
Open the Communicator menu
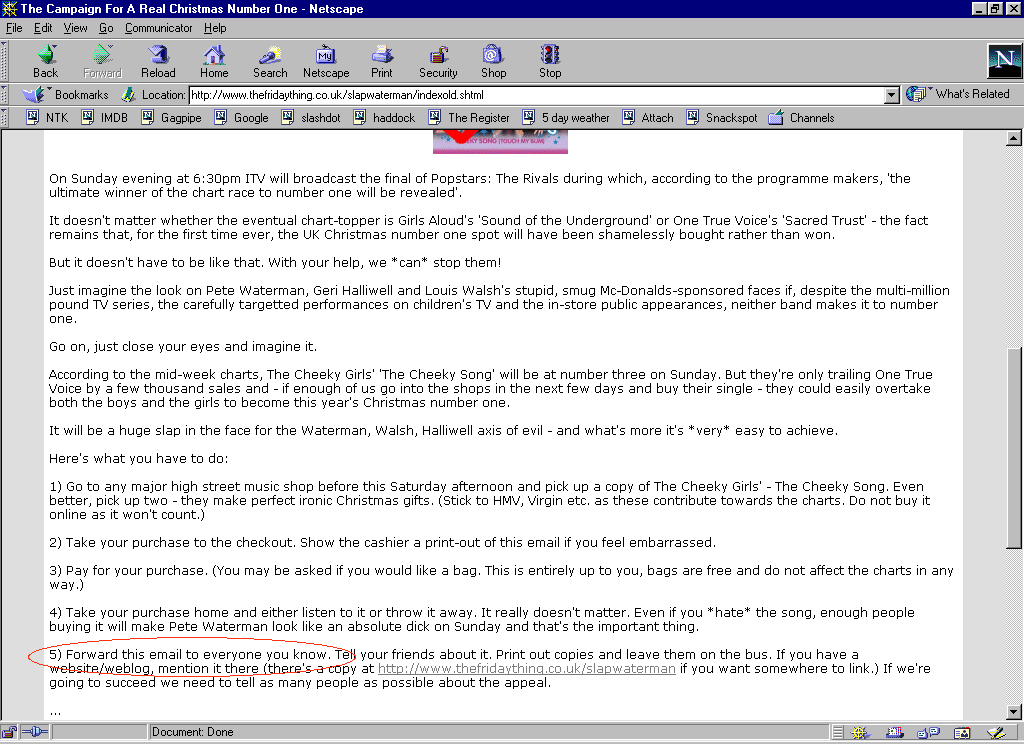pyautogui.click(x=159, y=28)
